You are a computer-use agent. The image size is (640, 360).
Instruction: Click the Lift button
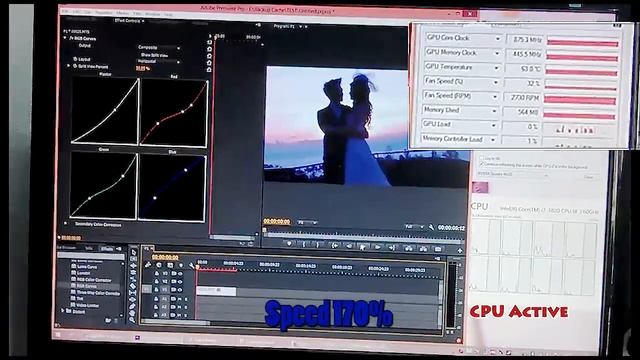(408, 248)
